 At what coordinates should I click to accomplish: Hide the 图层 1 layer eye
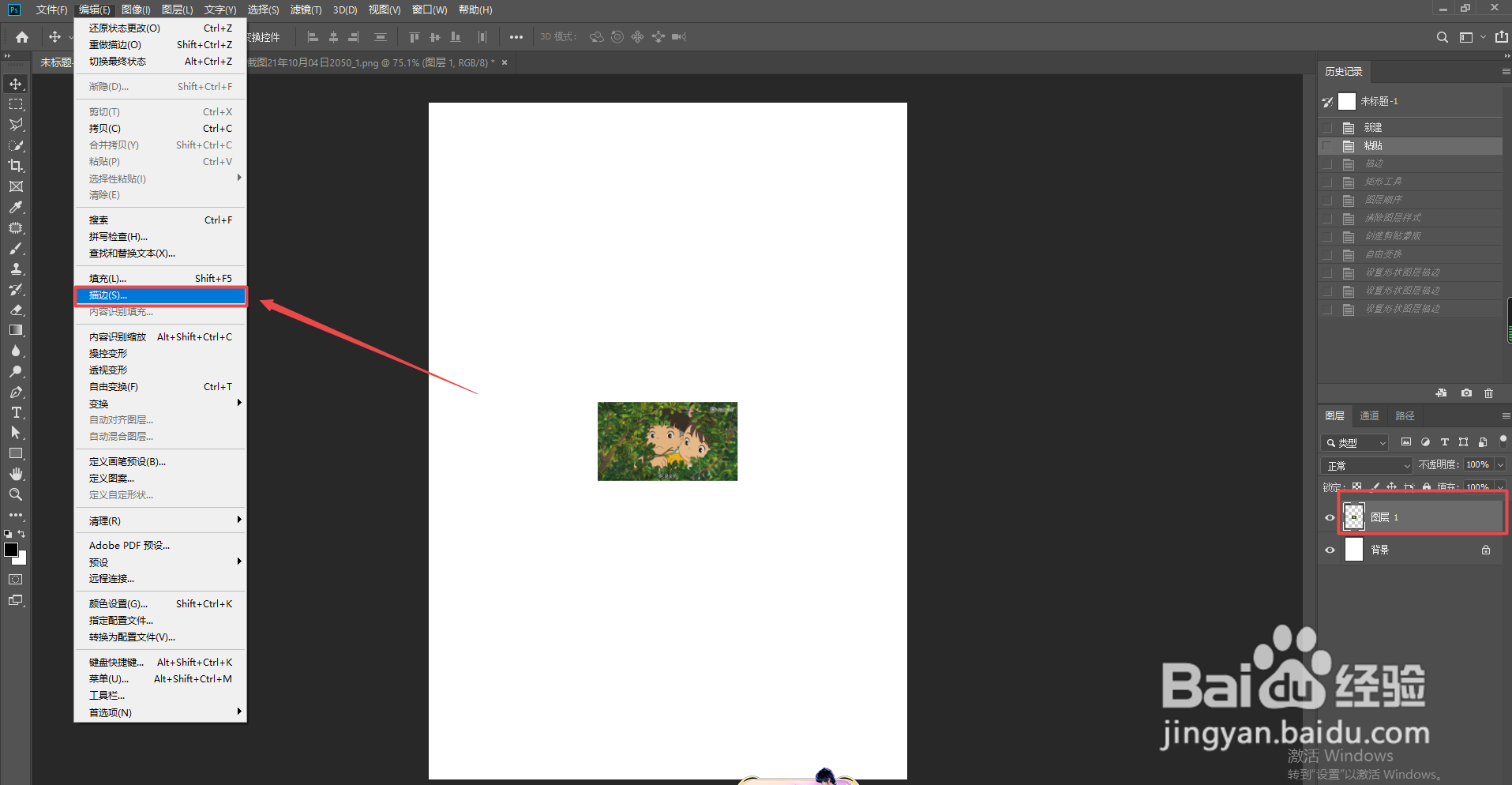point(1330,517)
